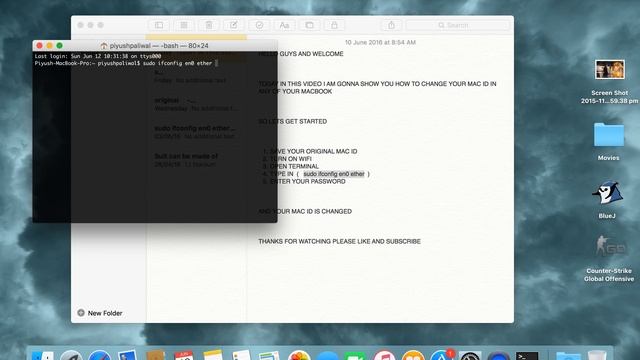Screen dimensions: 640x360
Task: Open the Aa text format button in Notes
Action: coord(284,25)
